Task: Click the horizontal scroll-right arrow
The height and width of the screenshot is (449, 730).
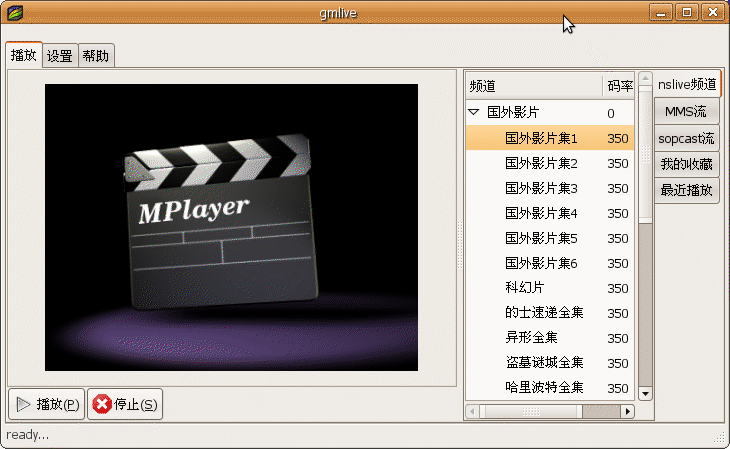Action: (x=628, y=411)
